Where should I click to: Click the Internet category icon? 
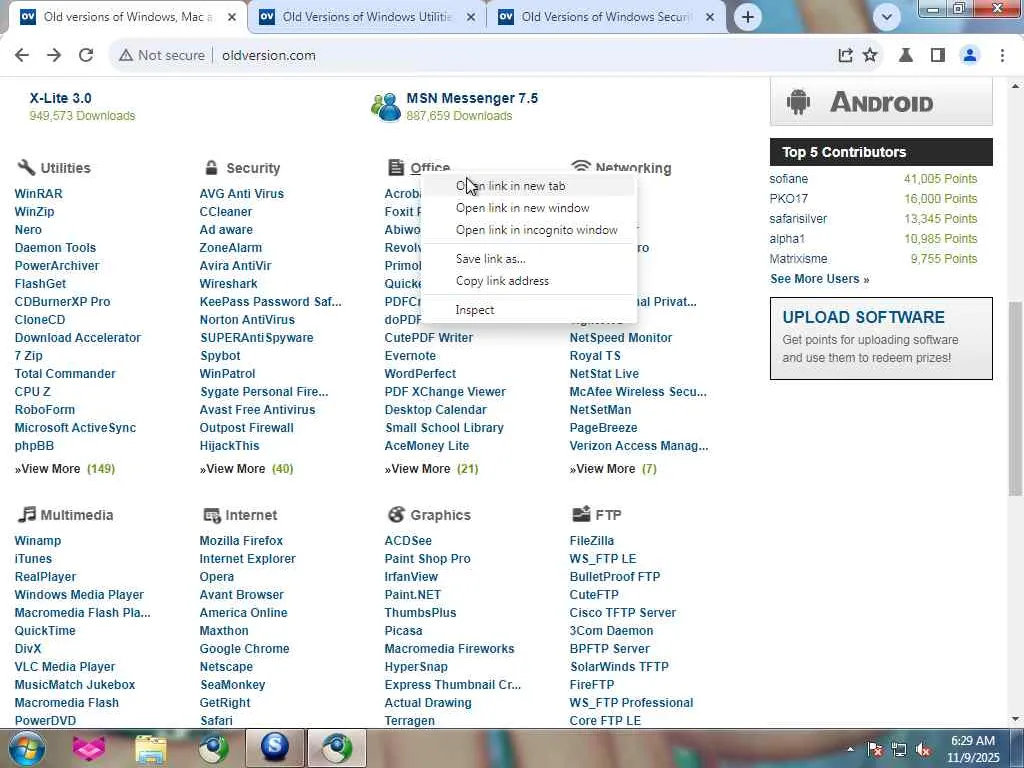[212, 515]
